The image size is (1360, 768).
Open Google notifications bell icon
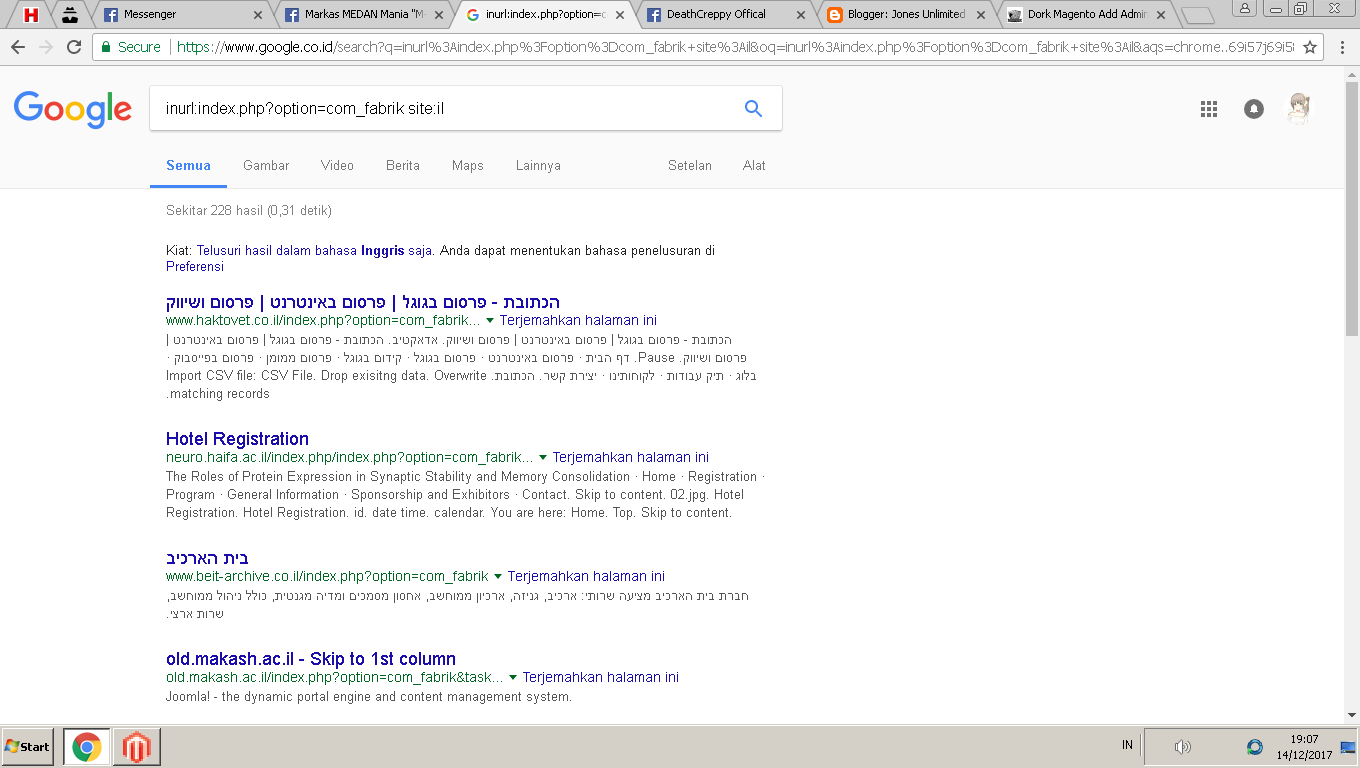[1254, 109]
